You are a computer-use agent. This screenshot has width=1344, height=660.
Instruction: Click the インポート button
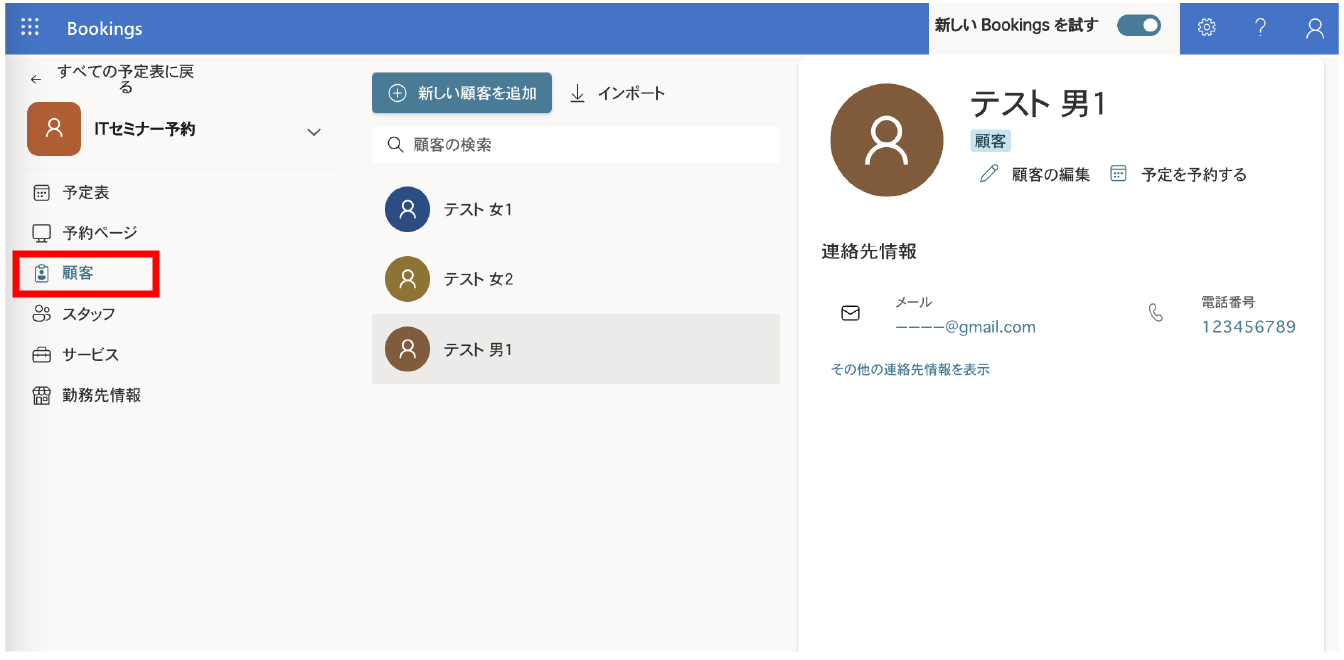(x=618, y=93)
